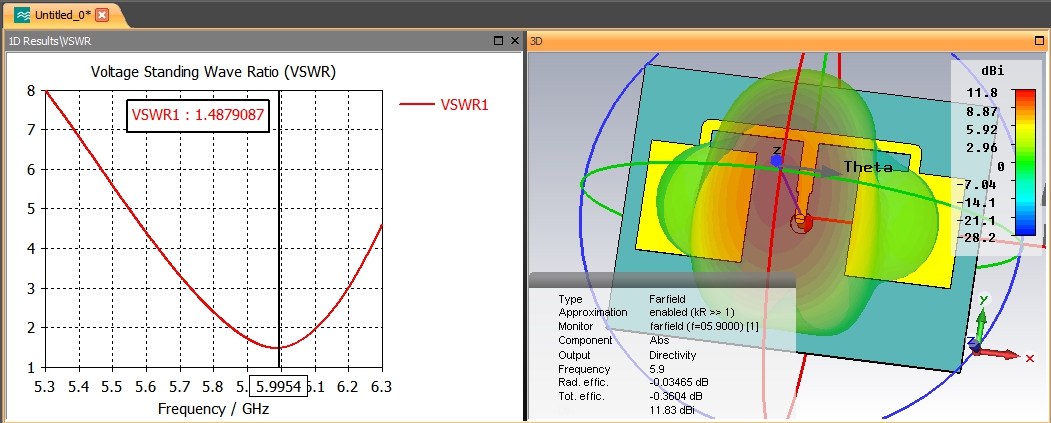Click the Frequency / GHz axis label
This screenshot has width=1051, height=423.
[213, 409]
